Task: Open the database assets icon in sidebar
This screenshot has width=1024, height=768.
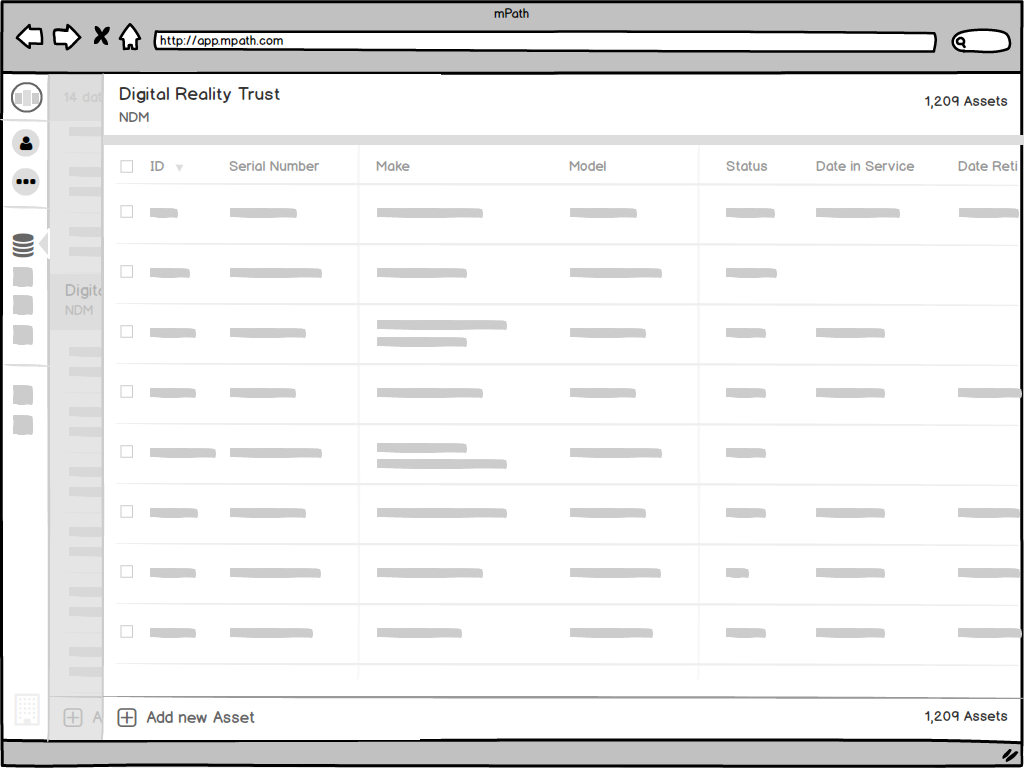Action: point(25,245)
